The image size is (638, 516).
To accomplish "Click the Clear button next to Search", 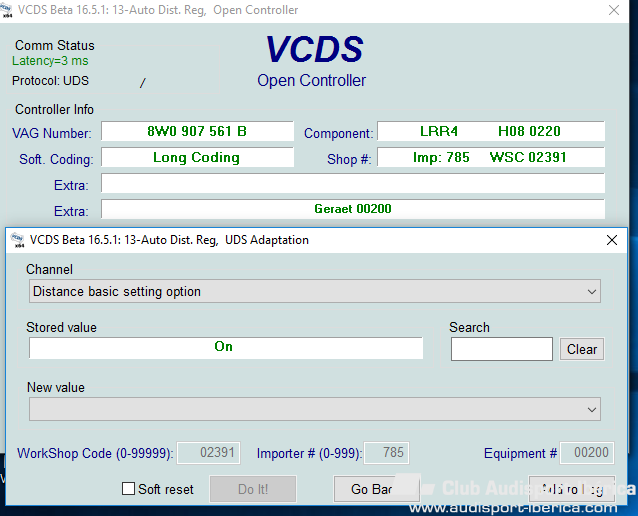I will [582, 349].
